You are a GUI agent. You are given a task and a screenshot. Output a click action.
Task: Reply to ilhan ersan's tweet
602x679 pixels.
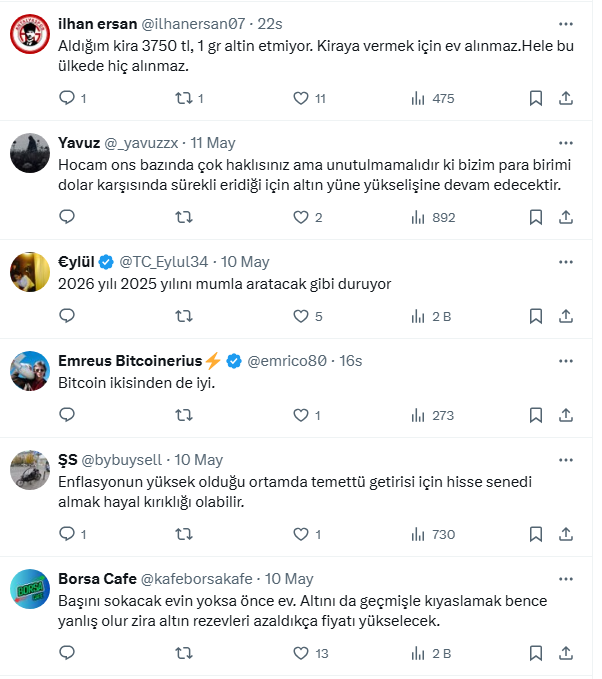click(x=68, y=98)
